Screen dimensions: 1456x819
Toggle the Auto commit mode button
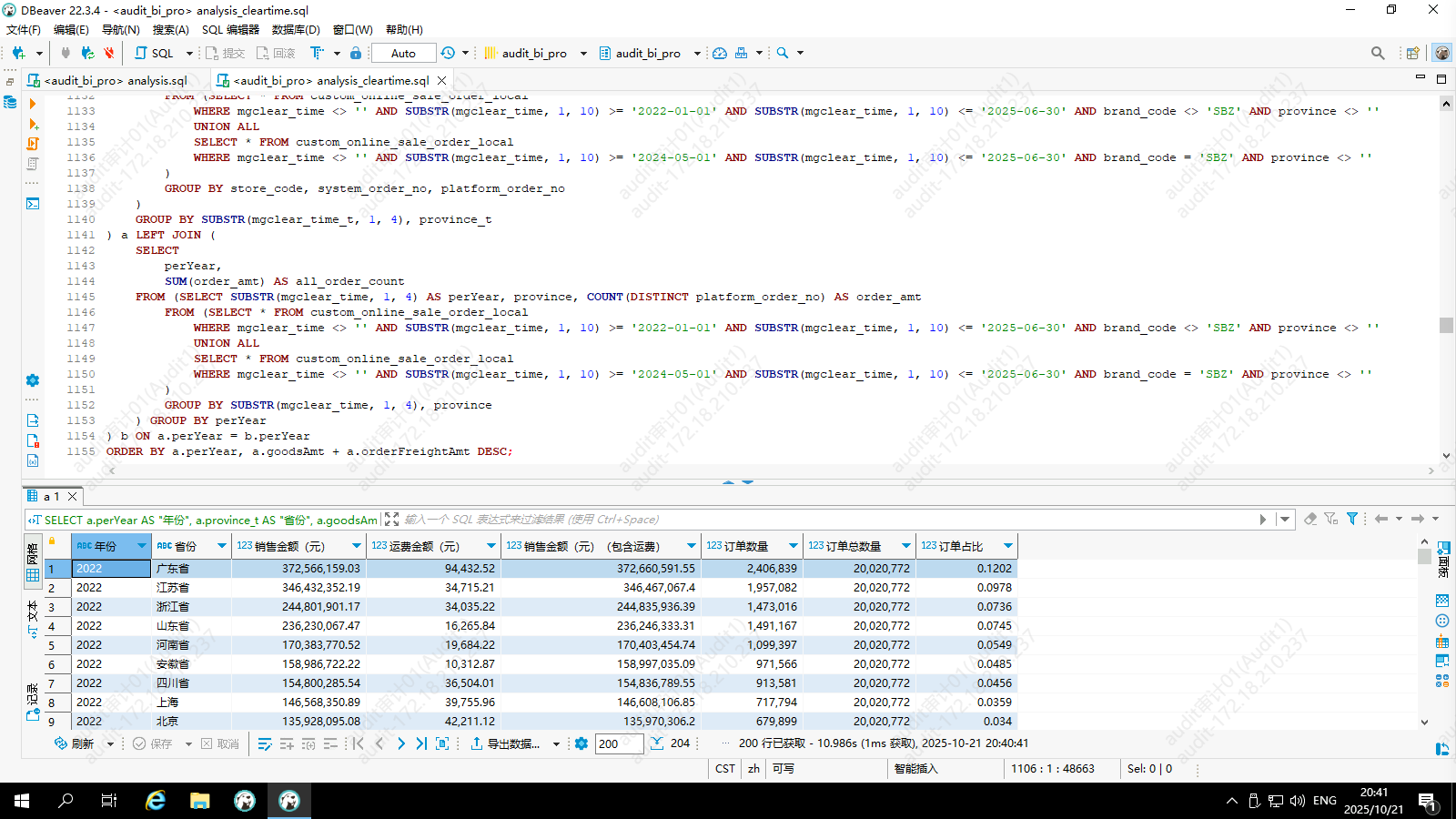(403, 53)
